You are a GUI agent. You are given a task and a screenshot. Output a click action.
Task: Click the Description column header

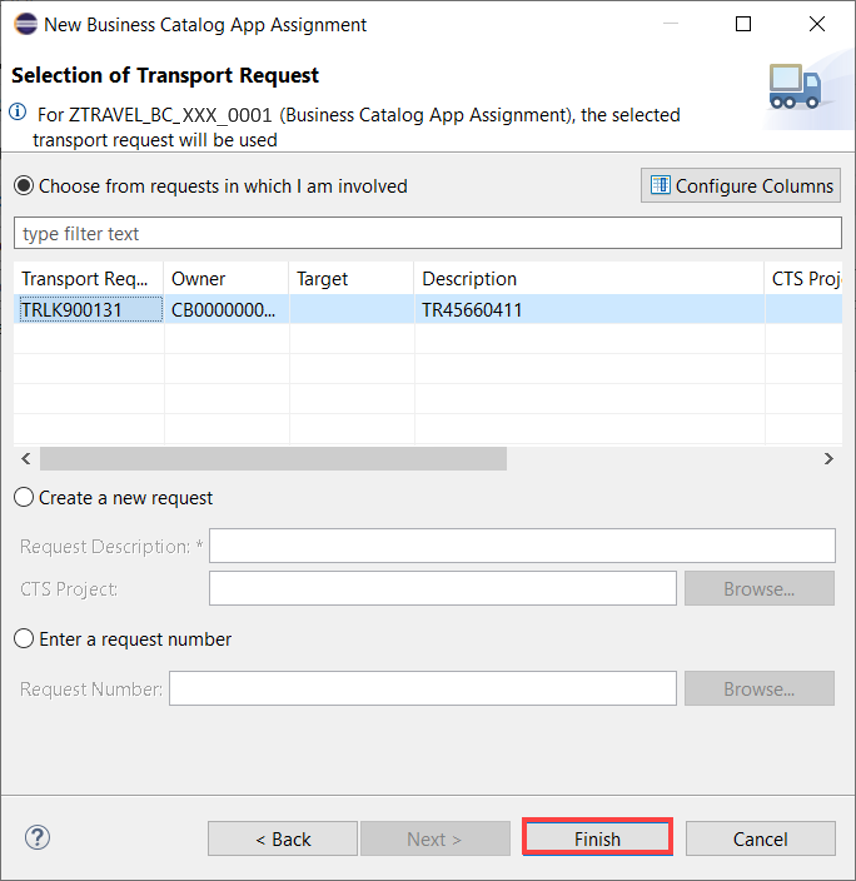coord(589,278)
